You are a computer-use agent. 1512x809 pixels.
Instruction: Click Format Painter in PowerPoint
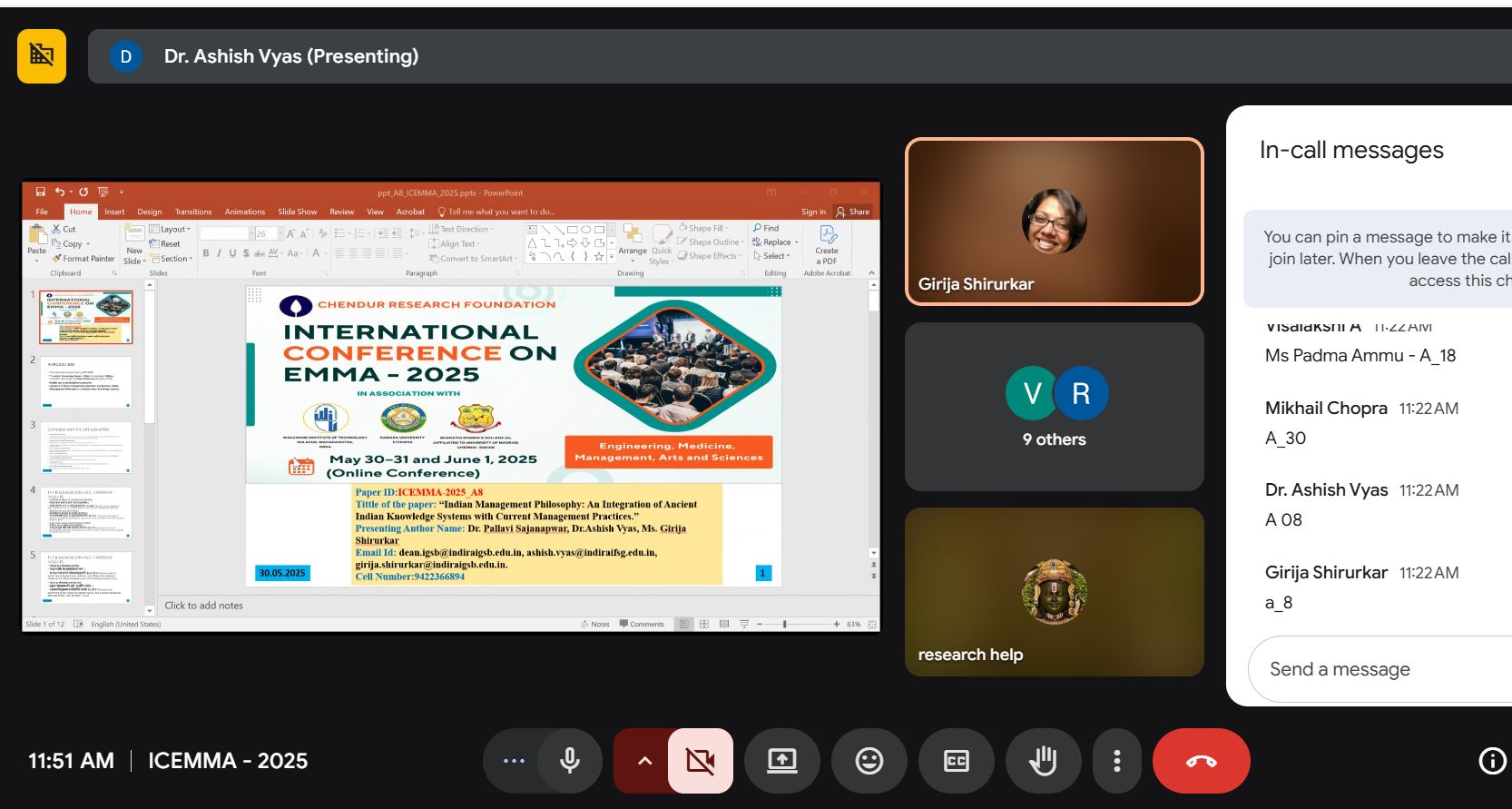(83, 259)
